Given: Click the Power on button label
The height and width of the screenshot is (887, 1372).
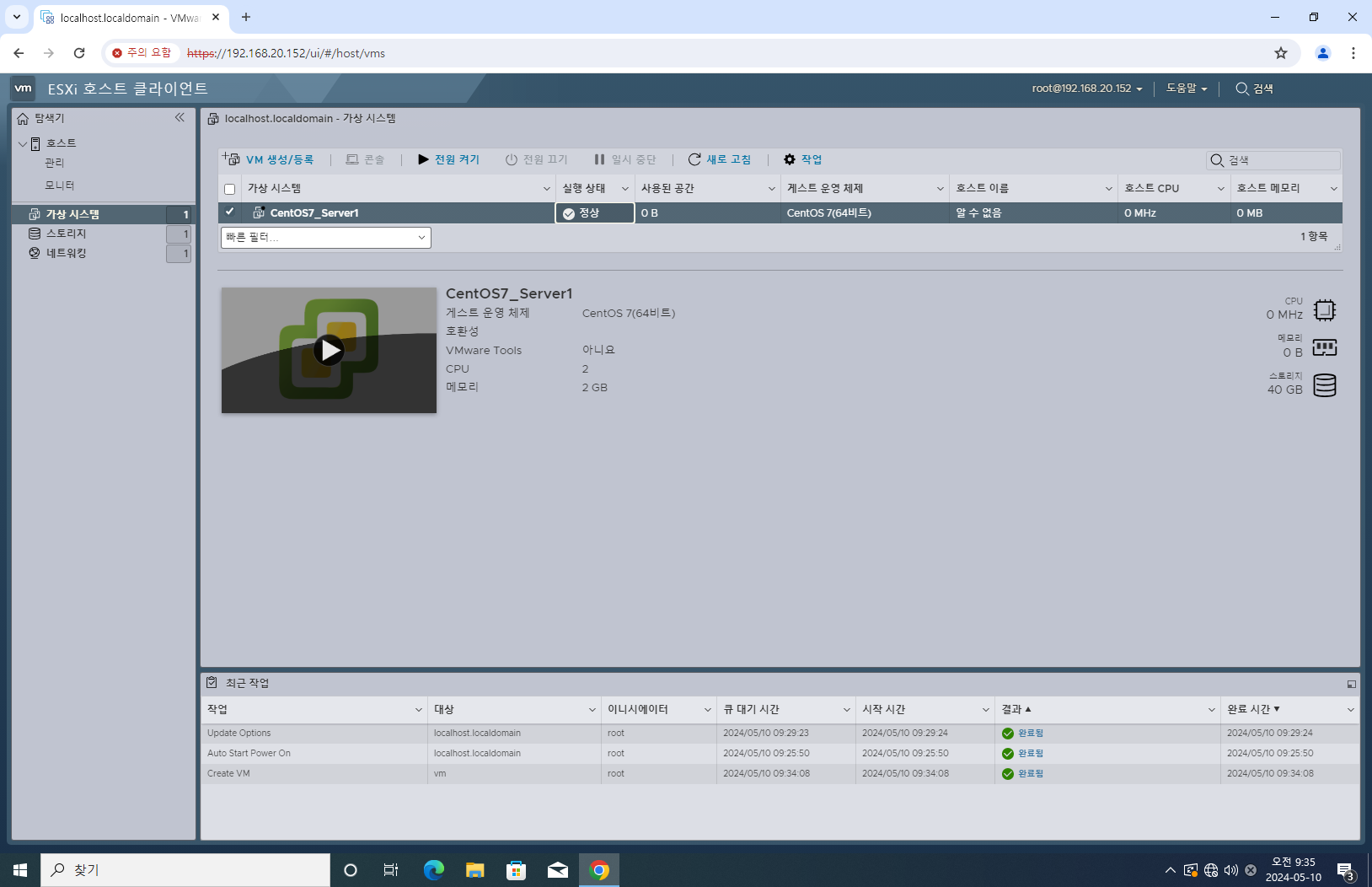Looking at the screenshot, I should click(x=457, y=159).
